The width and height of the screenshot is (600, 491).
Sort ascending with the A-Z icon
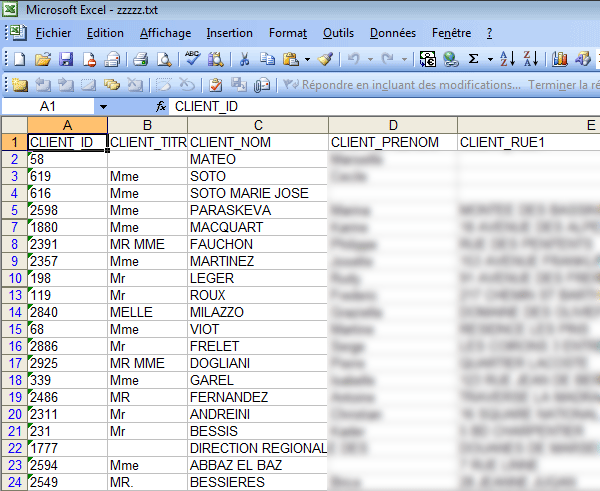tap(507, 59)
